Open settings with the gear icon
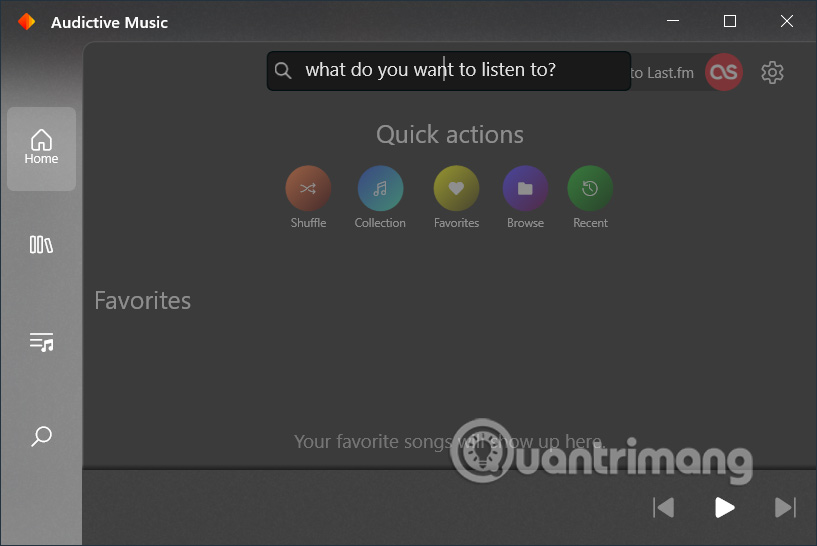The image size is (817, 546). 772,72
